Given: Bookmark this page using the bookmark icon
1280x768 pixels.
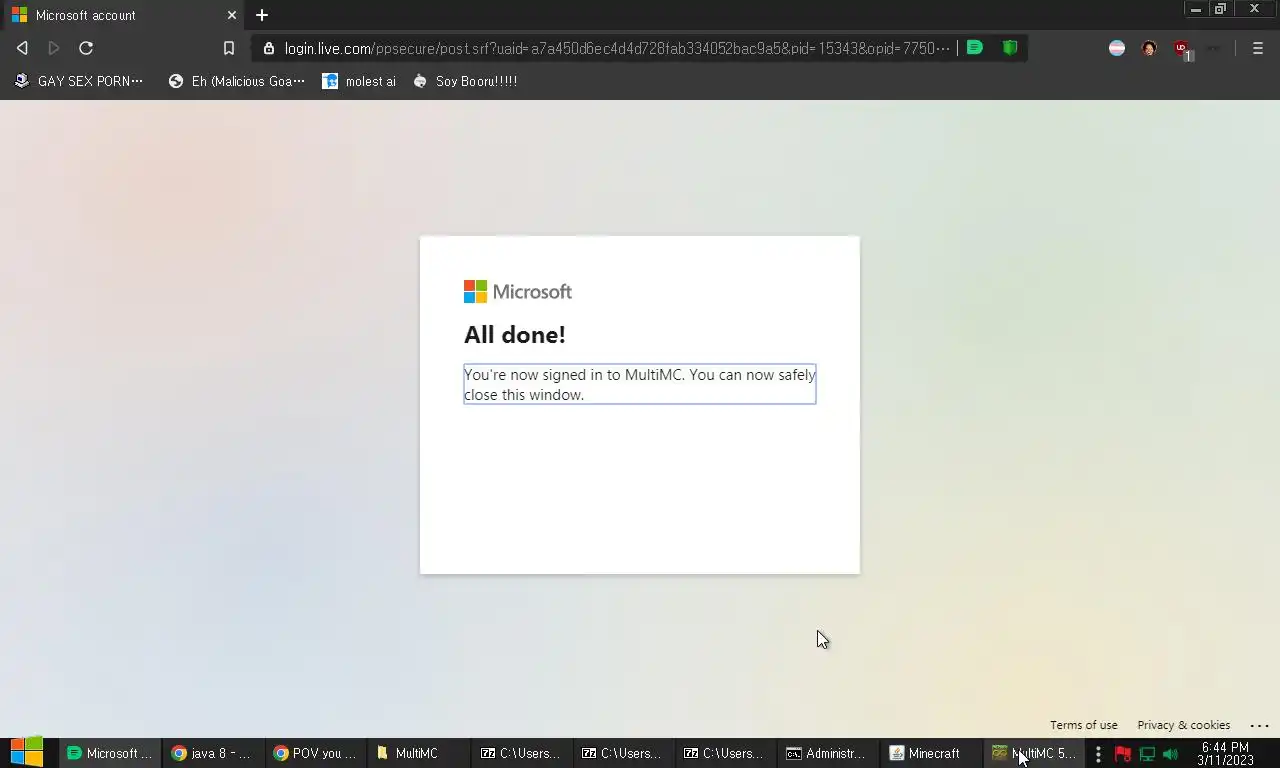Looking at the screenshot, I should click(x=229, y=48).
